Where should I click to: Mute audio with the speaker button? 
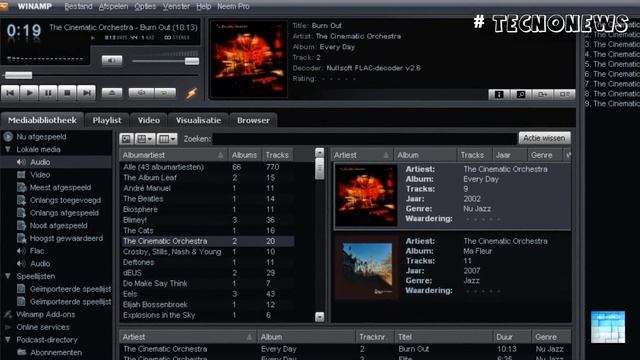[112, 61]
